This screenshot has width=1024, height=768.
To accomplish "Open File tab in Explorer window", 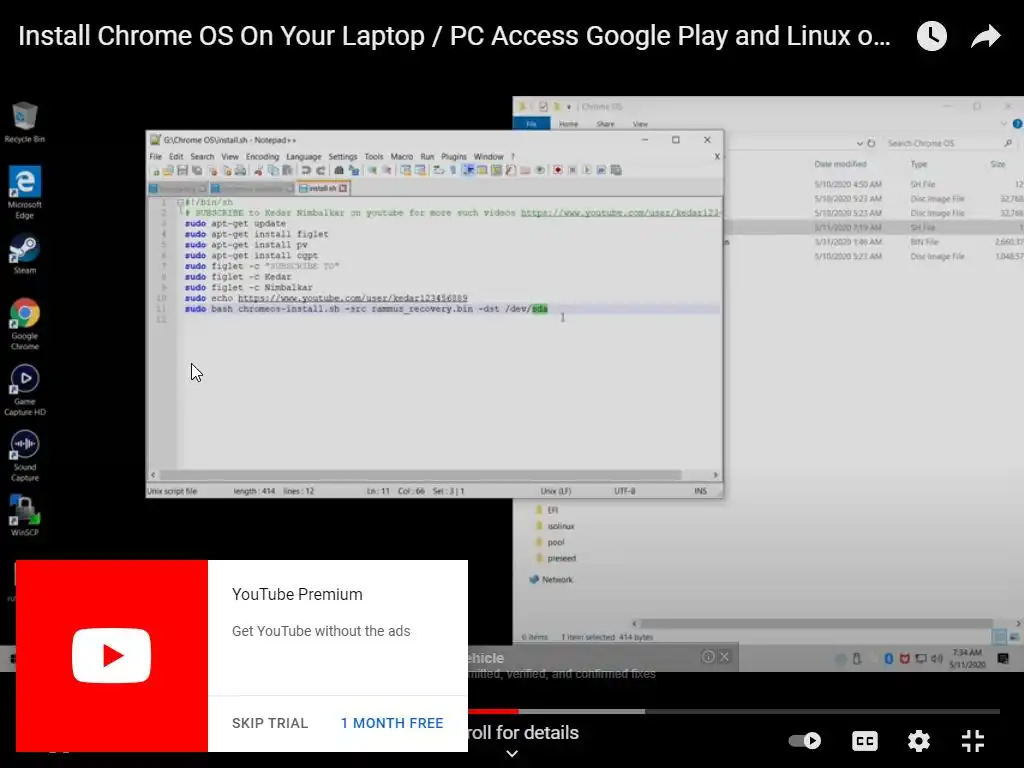I will [532, 124].
